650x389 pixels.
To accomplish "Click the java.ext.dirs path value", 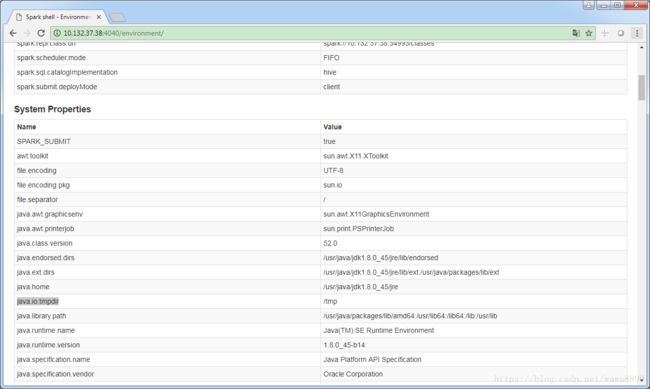I will (411, 272).
